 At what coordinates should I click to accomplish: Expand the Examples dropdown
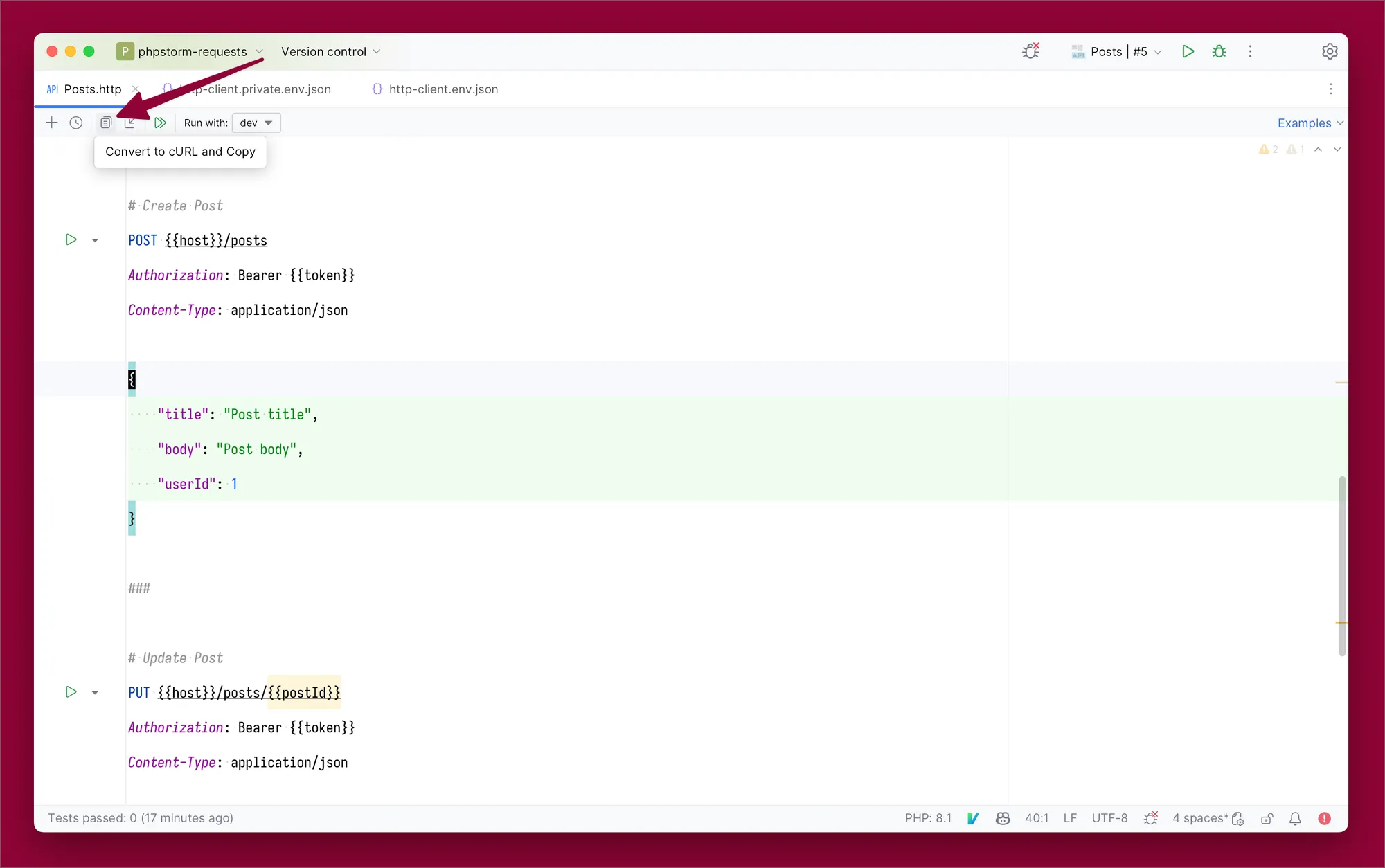1310,123
